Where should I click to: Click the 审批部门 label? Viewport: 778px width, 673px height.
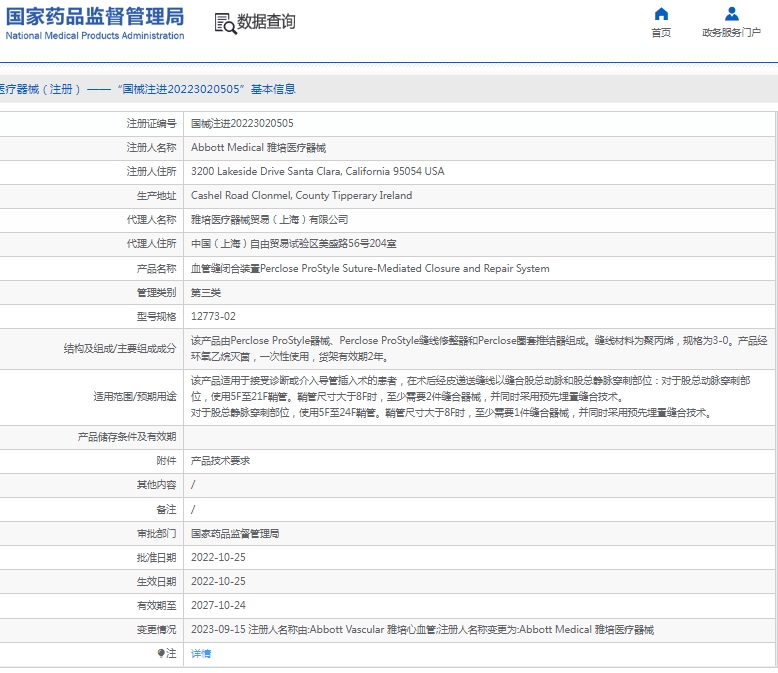156,534
